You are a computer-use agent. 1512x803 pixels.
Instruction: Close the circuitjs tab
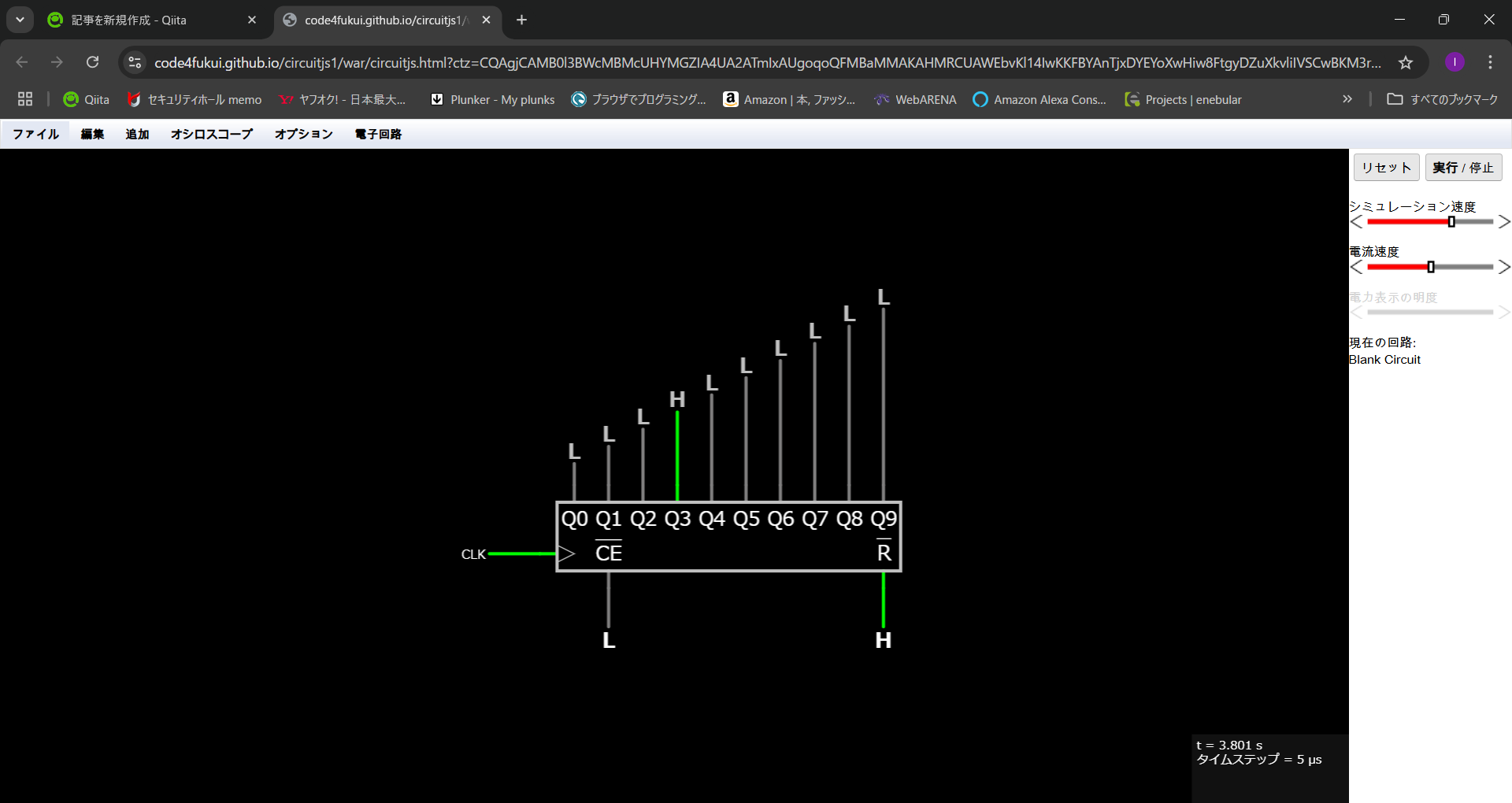coord(486,20)
